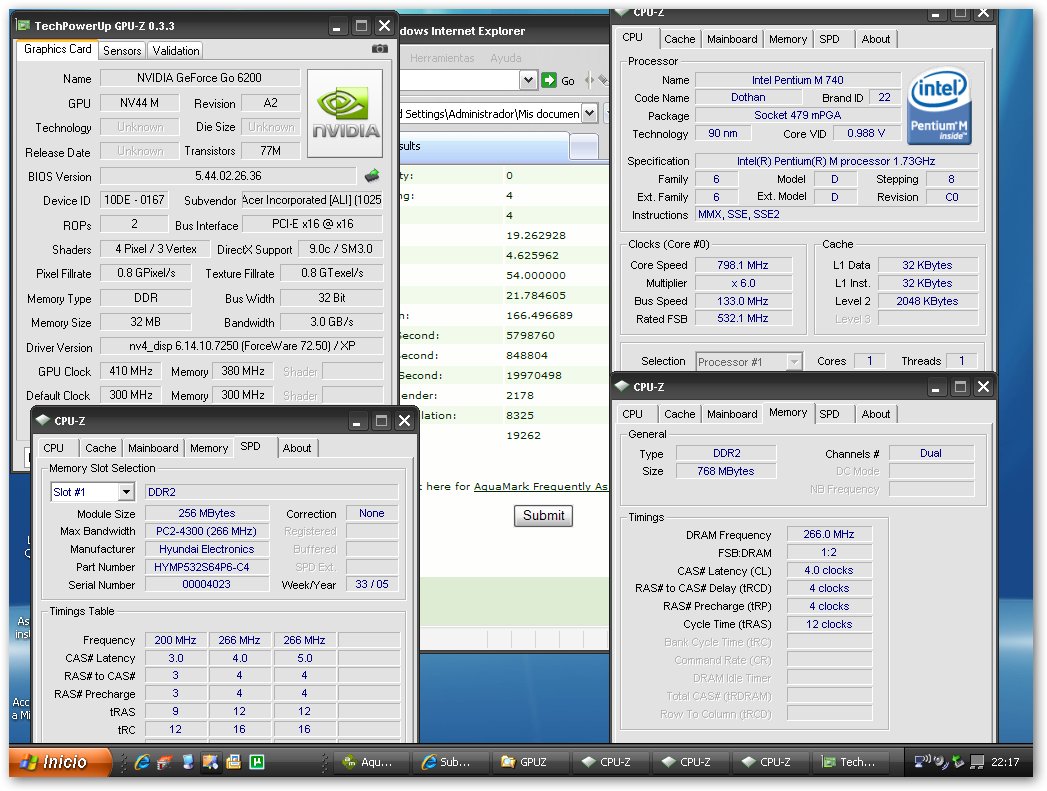Screen dimensions: 1047x791
Task: Open the Slot #1 memory slot dropdown
Action: (126, 492)
